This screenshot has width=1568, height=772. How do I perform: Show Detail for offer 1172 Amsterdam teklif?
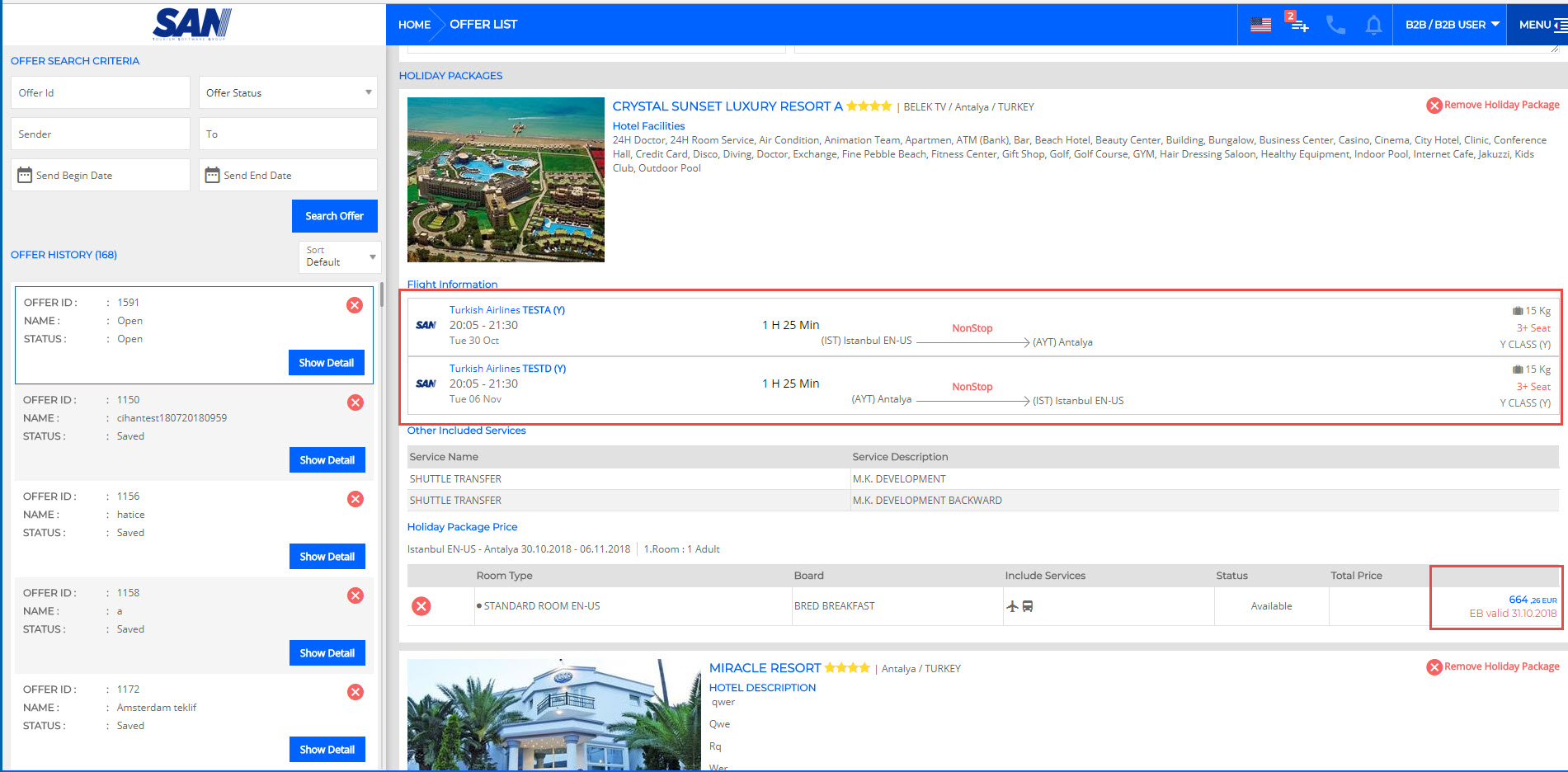point(327,750)
